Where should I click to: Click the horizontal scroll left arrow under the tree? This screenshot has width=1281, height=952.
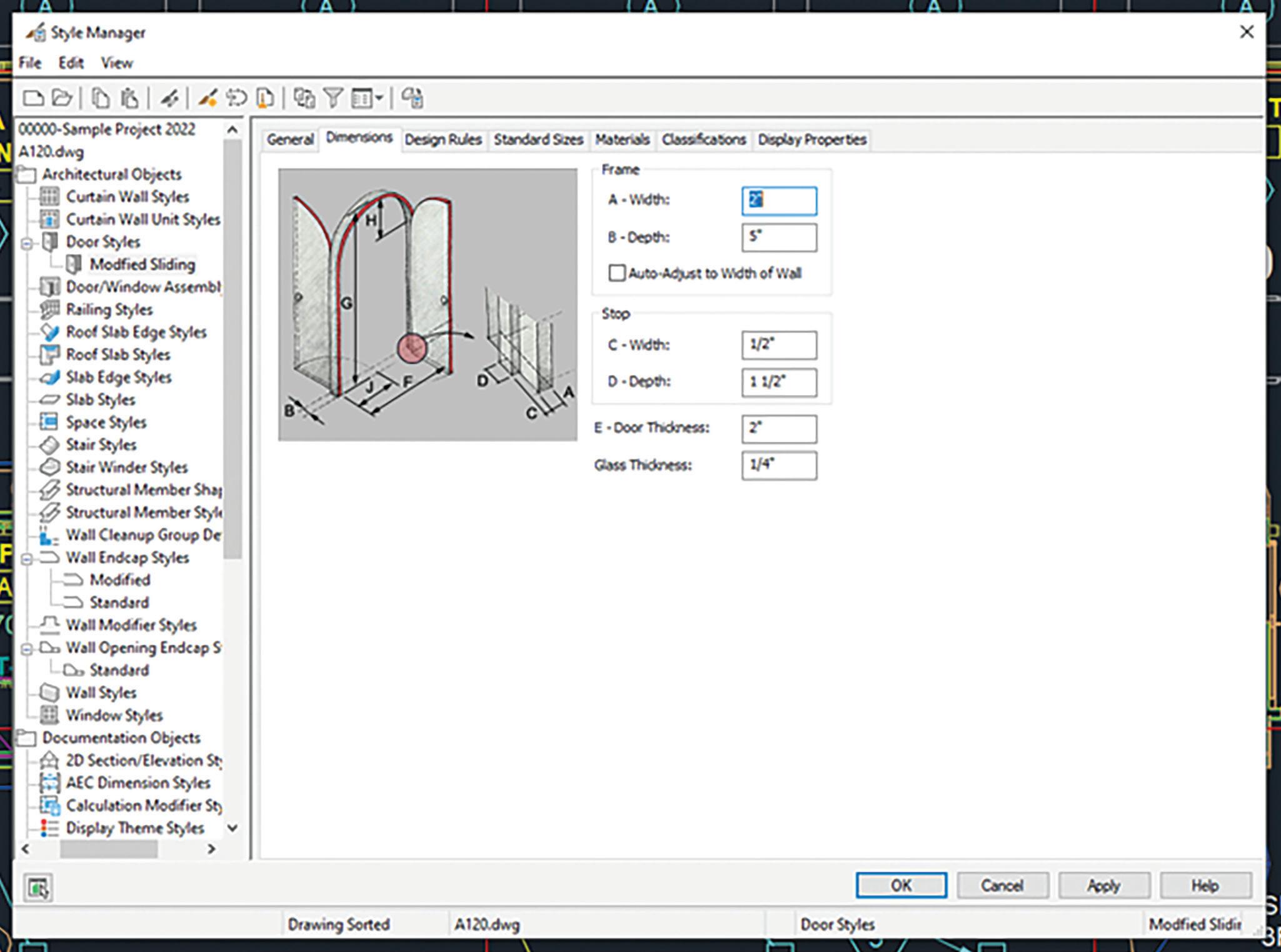pyautogui.click(x=26, y=849)
